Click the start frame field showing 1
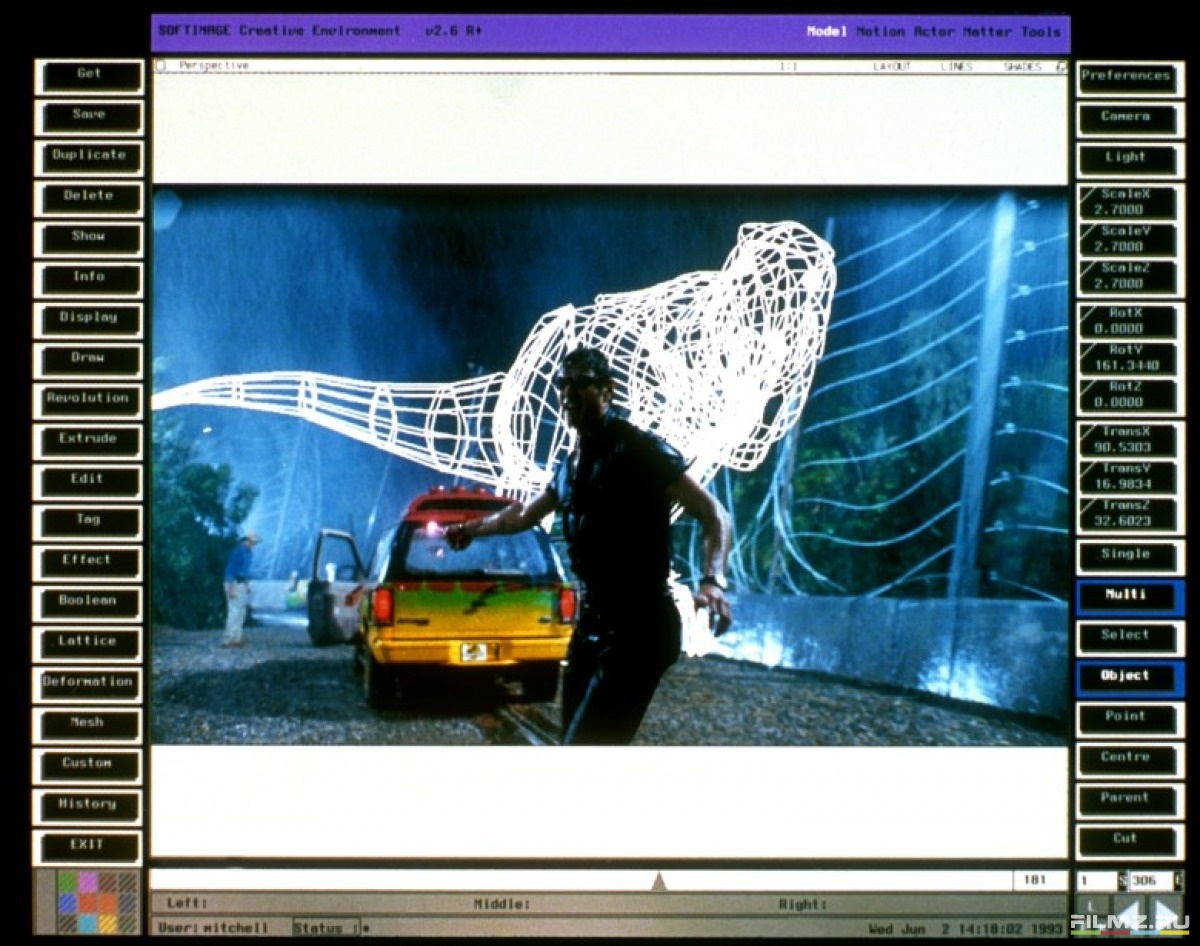The height and width of the screenshot is (946, 1200). (1097, 881)
